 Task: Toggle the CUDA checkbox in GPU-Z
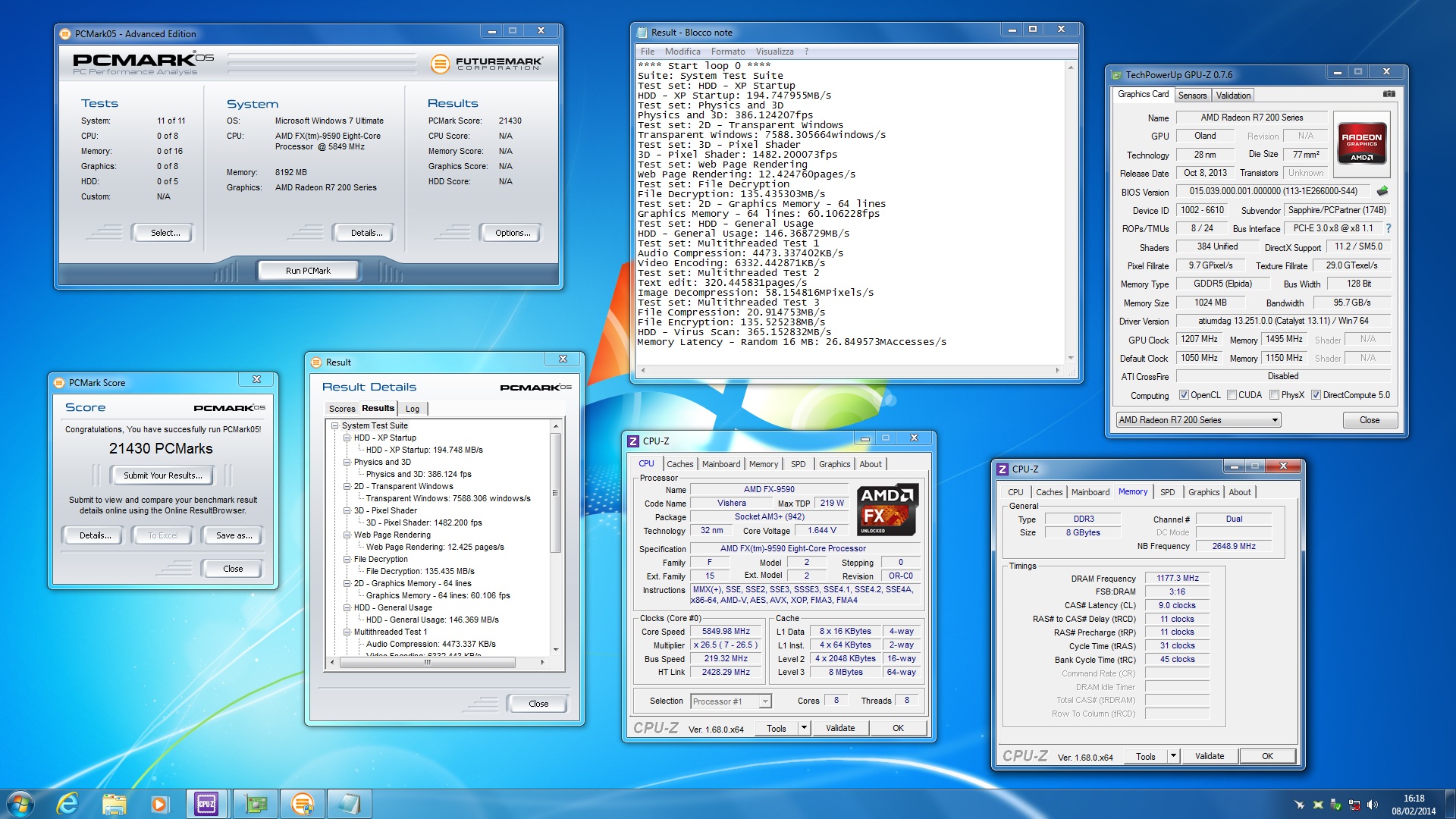click(1232, 395)
